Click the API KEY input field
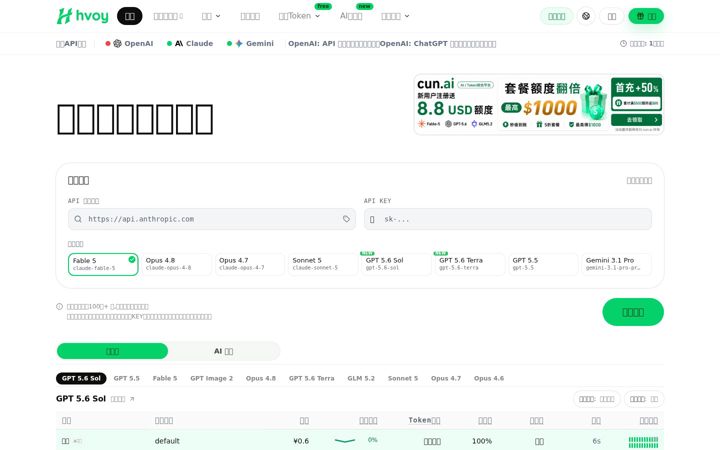 (x=508, y=219)
